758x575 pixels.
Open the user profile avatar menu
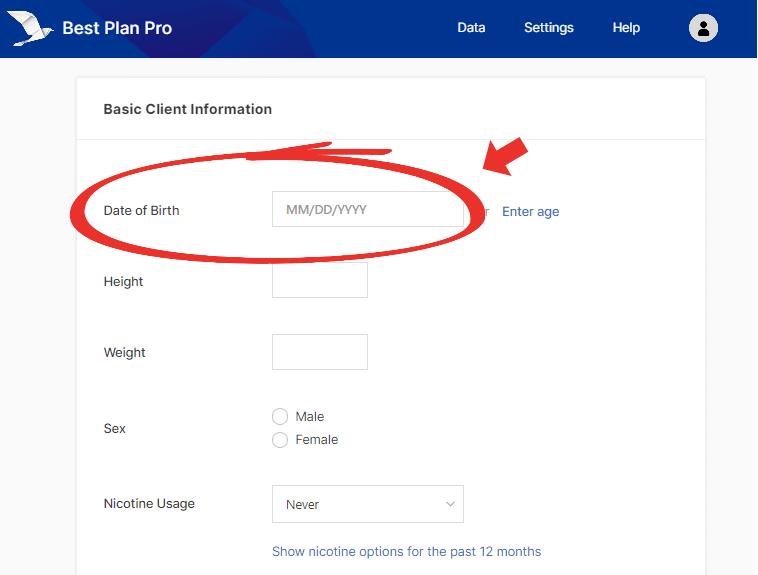(x=703, y=28)
